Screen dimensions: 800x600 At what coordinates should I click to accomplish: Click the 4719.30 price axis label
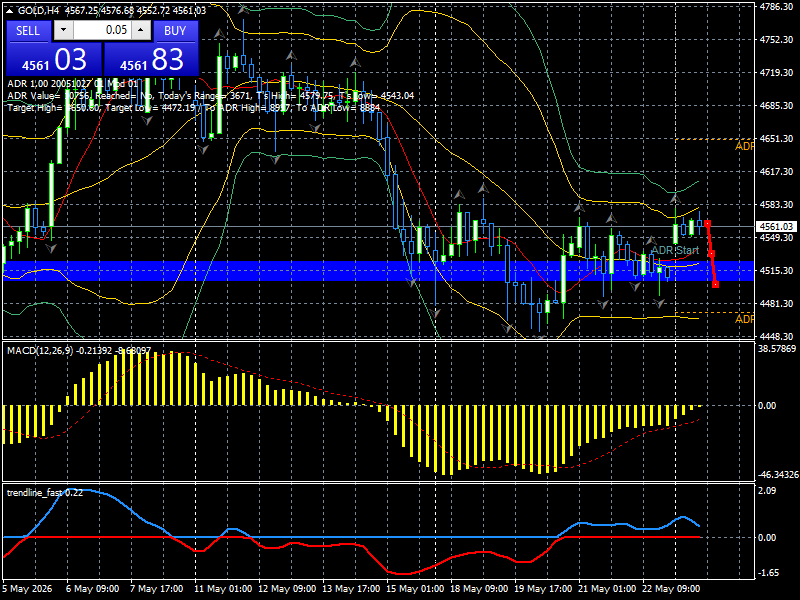point(776,73)
